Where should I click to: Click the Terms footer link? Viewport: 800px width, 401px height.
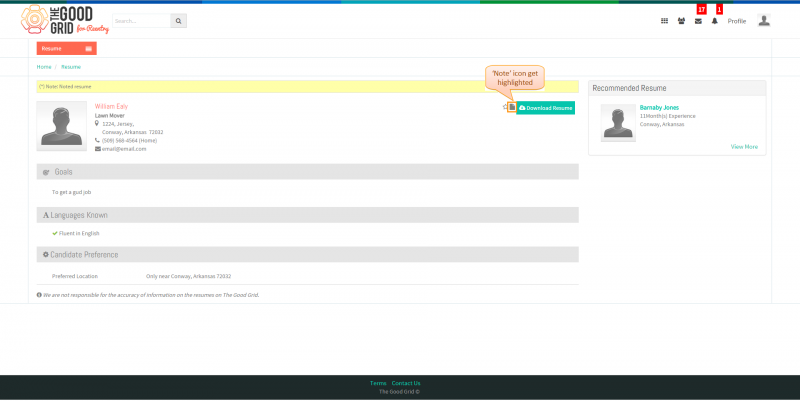pos(378,383)
